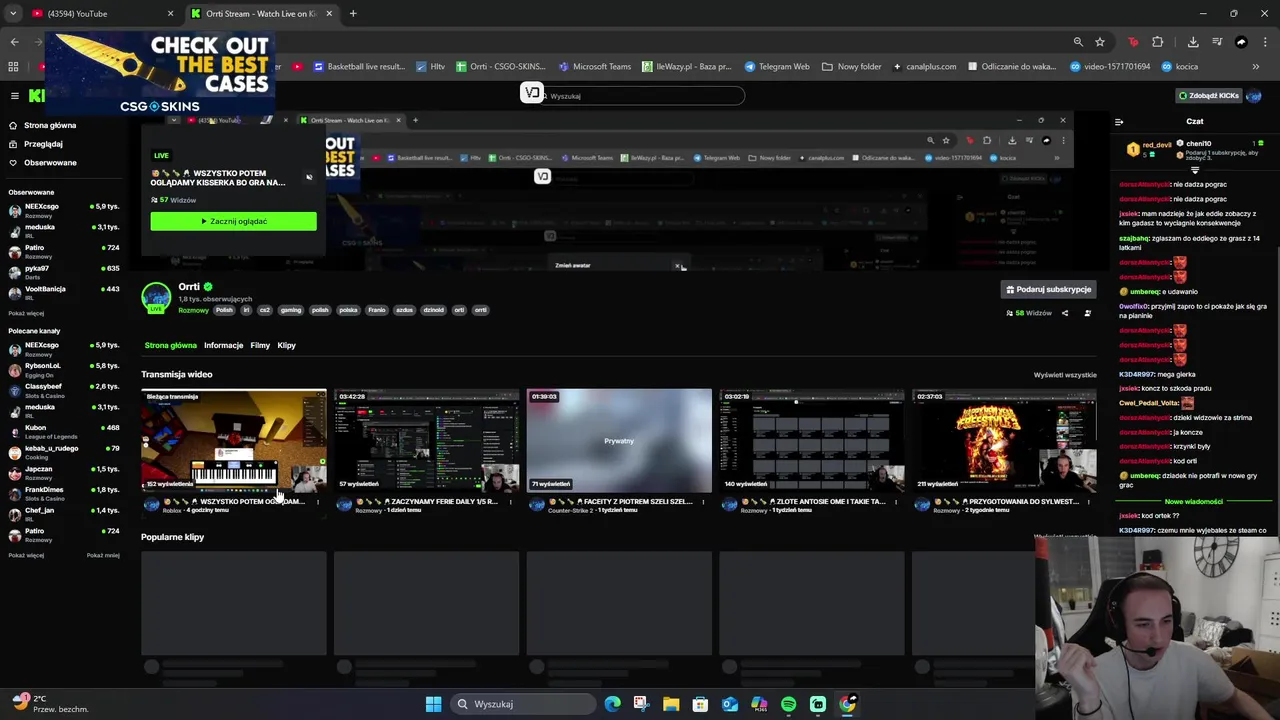1280x720 pixels.
Task: Open RybsonLoL recommended channel
Action: [64, 370]
